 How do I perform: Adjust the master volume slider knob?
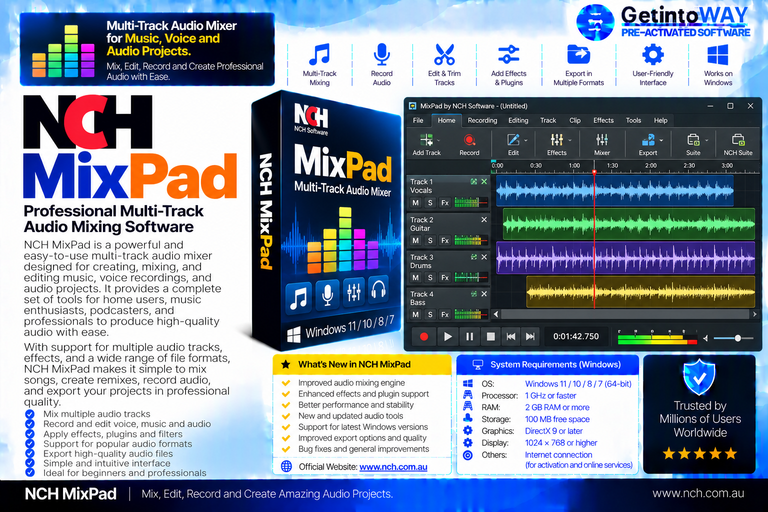click(x=738, y=338)
